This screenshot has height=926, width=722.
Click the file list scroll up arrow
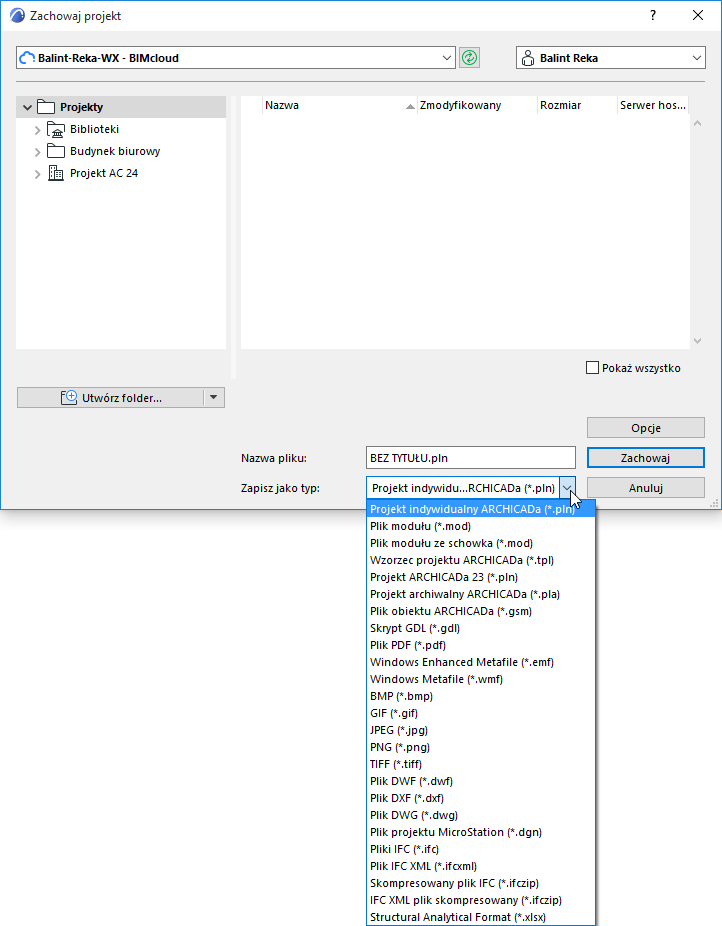point(697,123)
